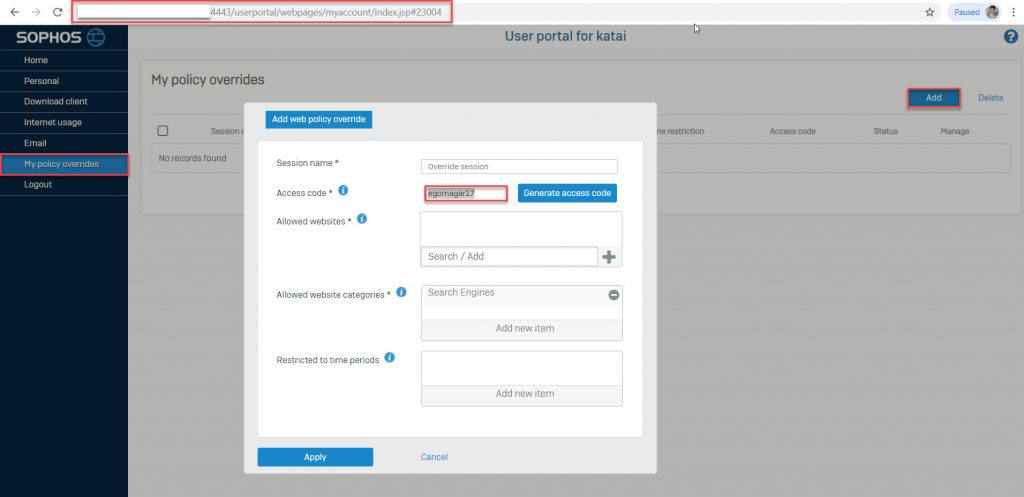The image size is (1024, 497).
Task: Focus the Session name input field
Action: 519,167
